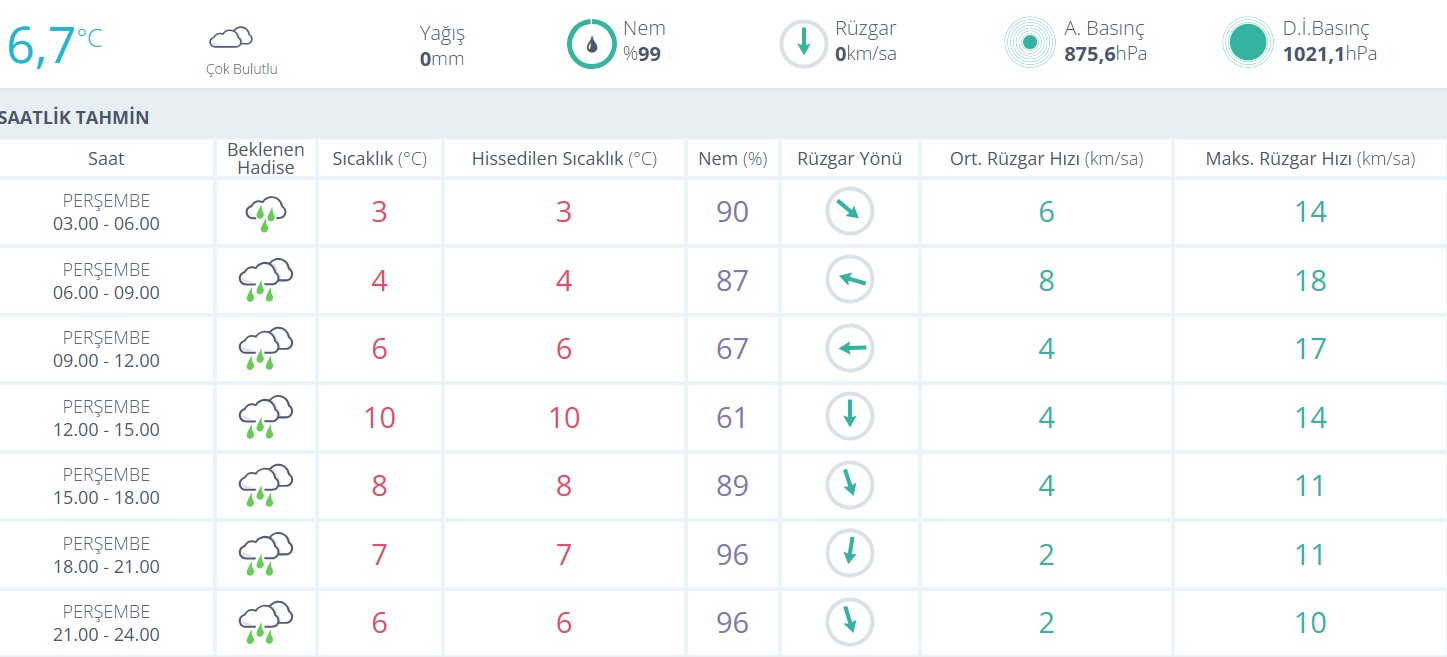This screenshot has width=1447, height=657.
Task: Click the D.İ.Basınç solid circle icon
Action: click(1247, 43)
